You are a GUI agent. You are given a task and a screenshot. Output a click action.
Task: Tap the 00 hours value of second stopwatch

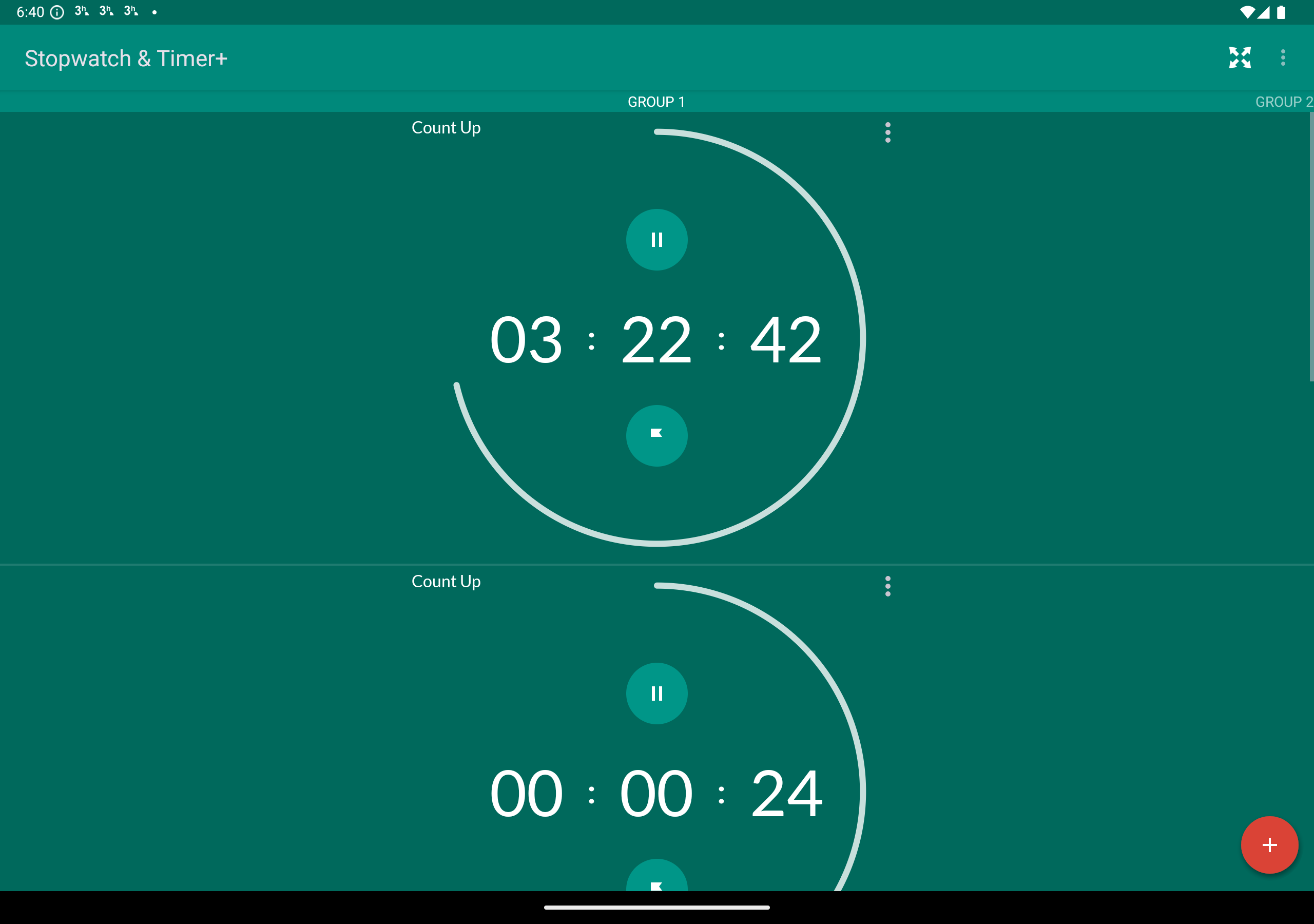click(526, 794)
